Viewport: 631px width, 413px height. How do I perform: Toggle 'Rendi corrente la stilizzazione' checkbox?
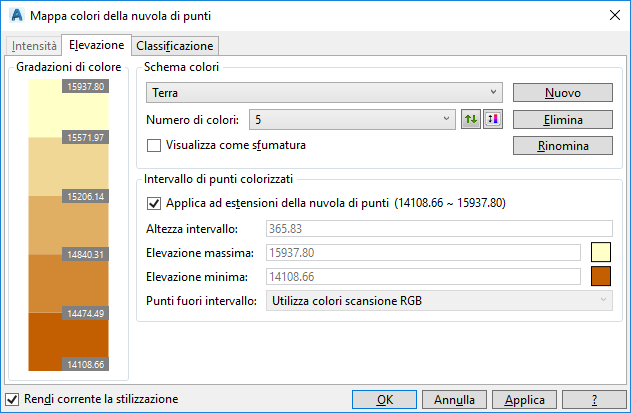(12, 399)
